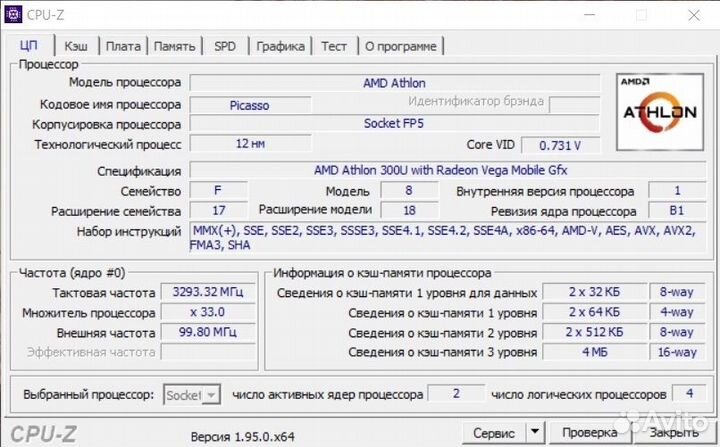720x447 pixels.
Task: Click the instruction set list field
Action: (448, 237)
